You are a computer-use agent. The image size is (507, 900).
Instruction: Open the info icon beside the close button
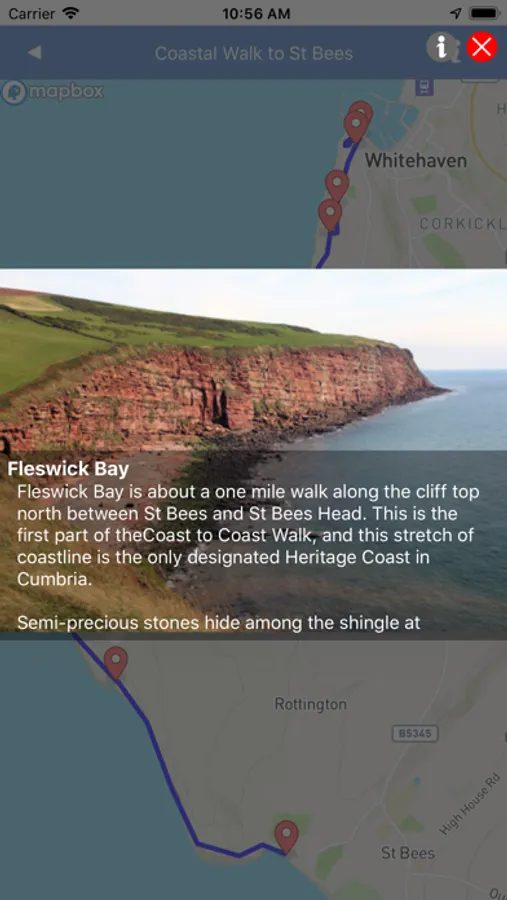(x=441, y=46)
